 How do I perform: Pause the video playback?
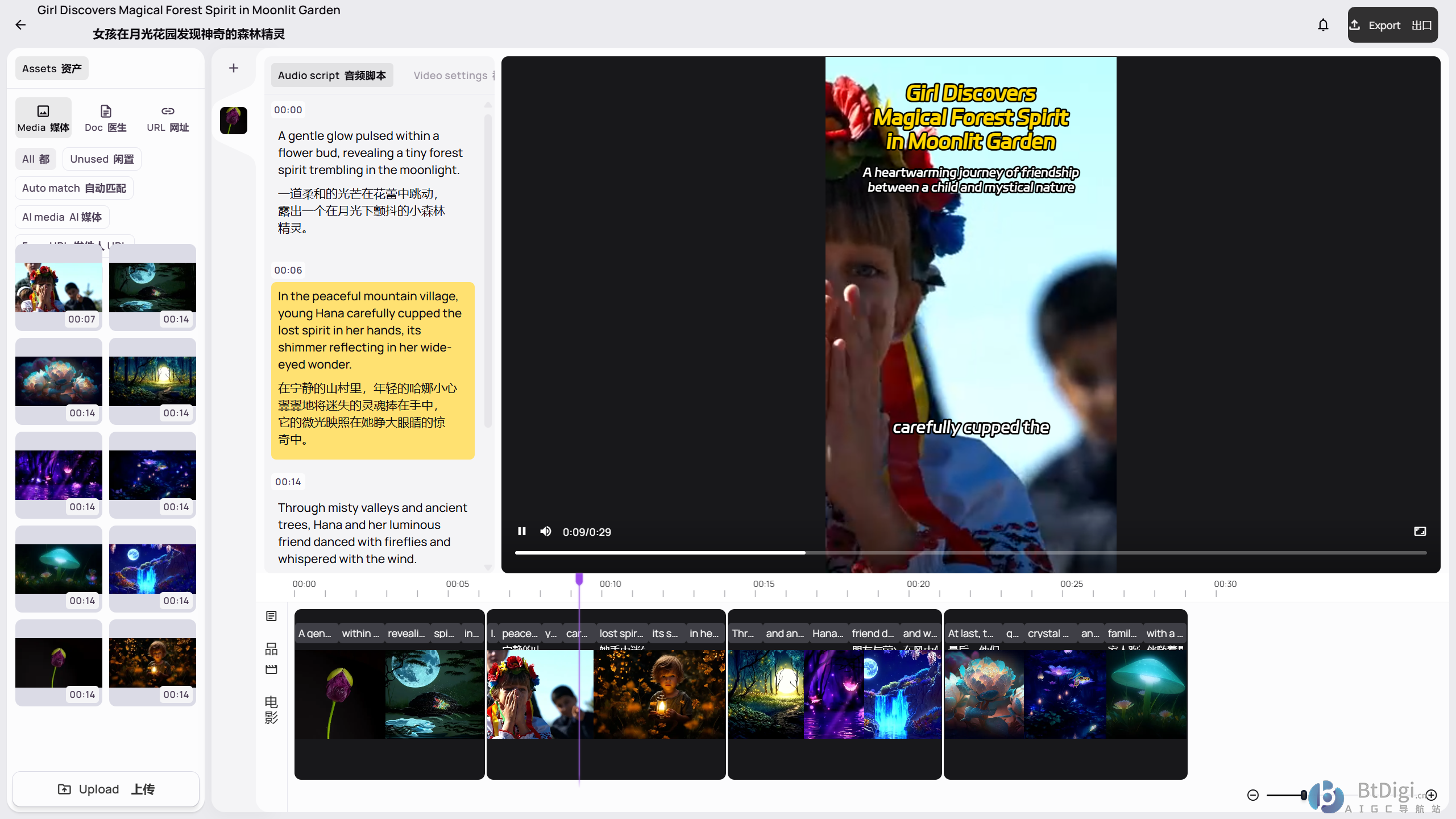point(521,531)
